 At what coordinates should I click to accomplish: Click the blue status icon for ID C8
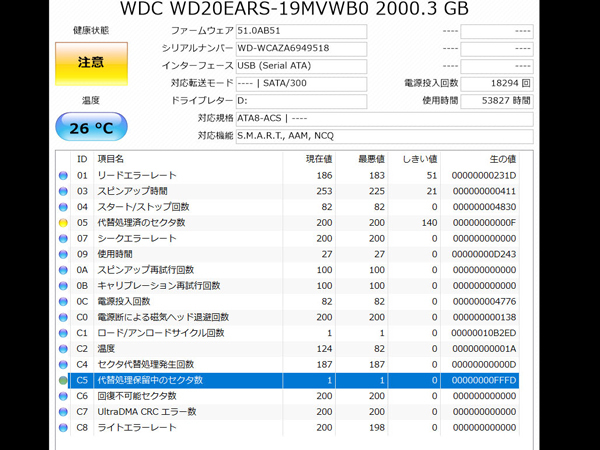63,428
